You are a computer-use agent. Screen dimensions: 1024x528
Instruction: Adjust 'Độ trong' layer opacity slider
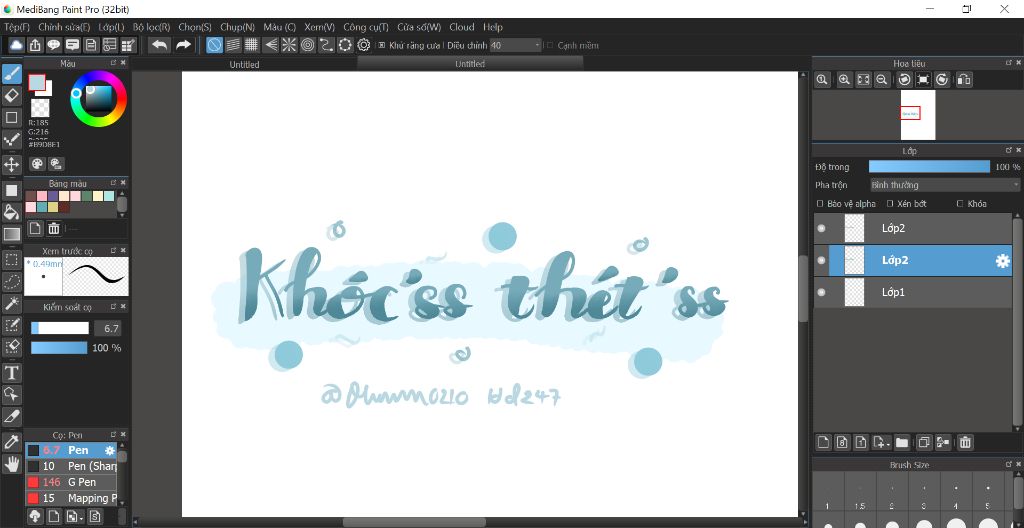929,167
